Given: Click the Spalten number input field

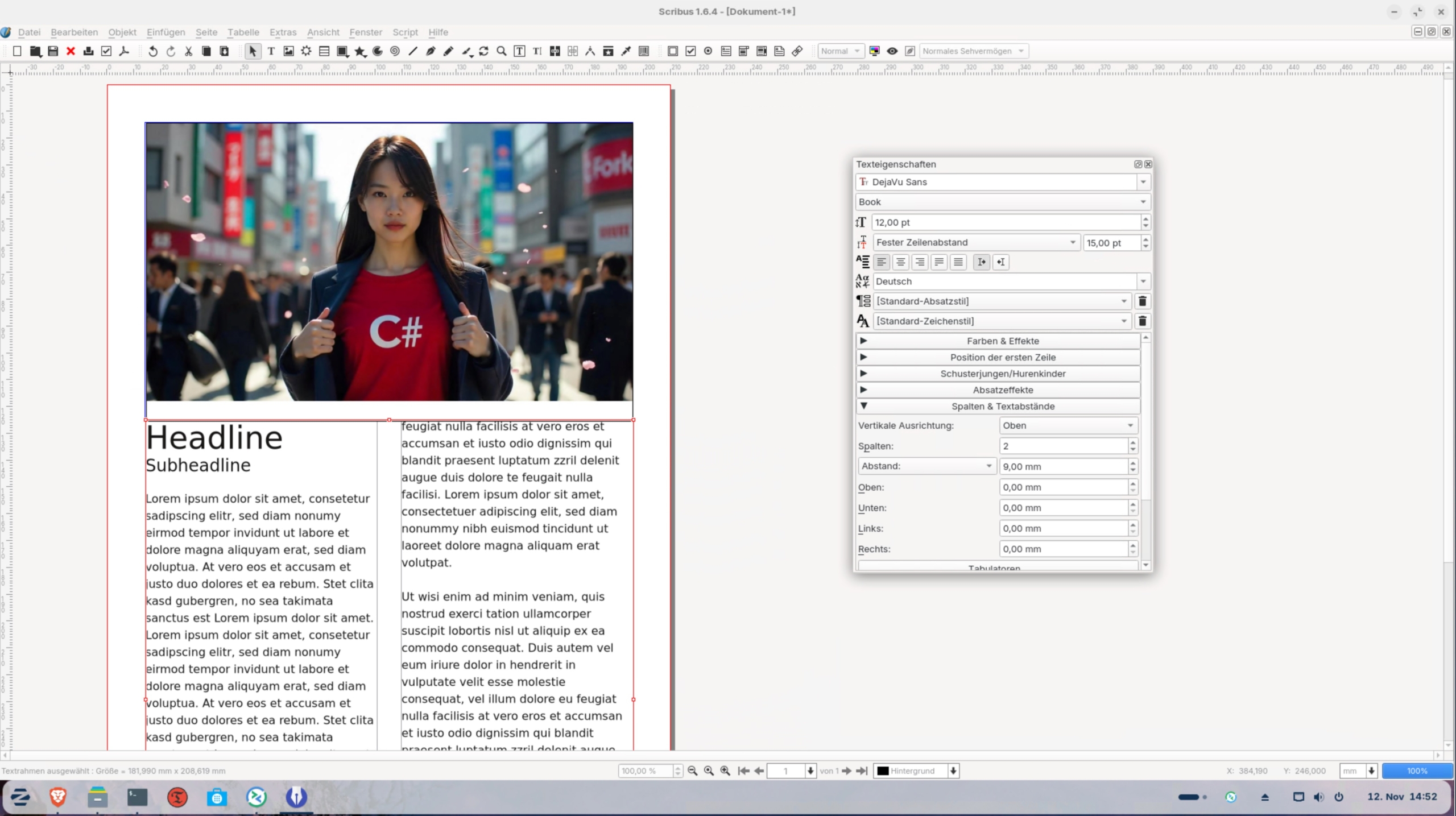Looking at the screenshot, I should pos(1062,446).
